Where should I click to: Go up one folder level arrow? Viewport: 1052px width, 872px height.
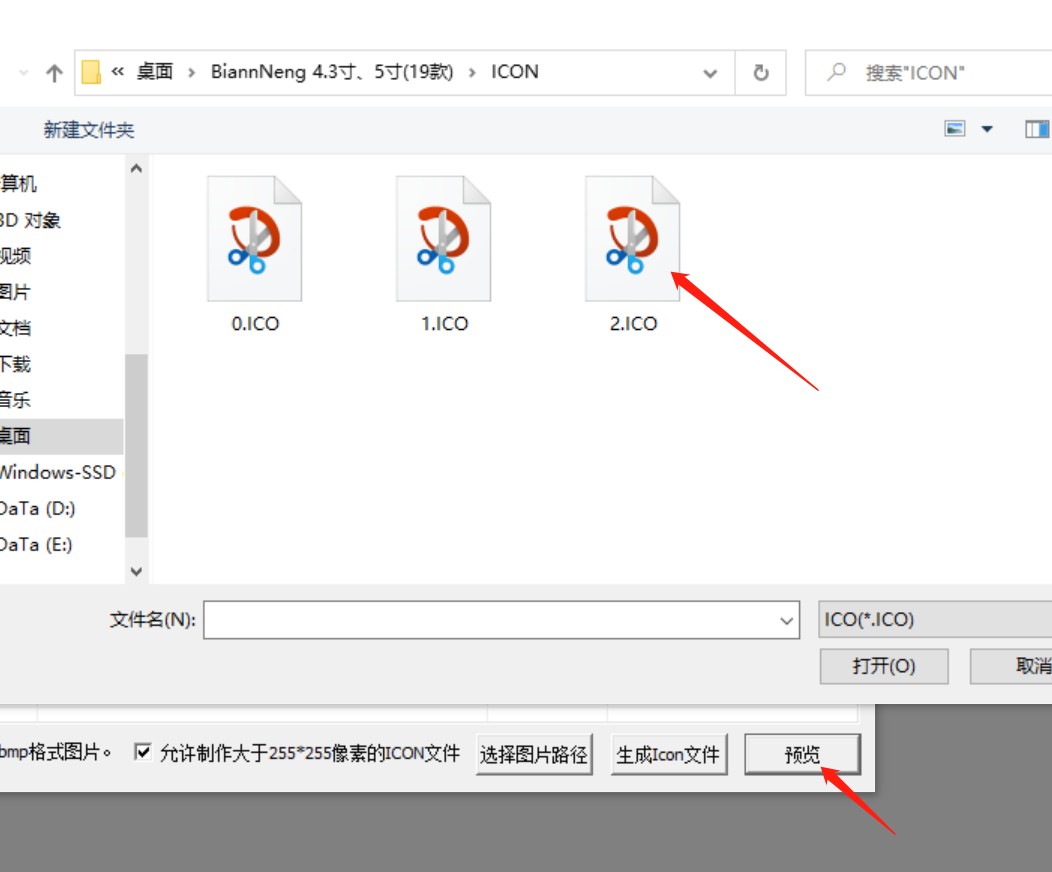pyautogui.click(x=54, y=72)
